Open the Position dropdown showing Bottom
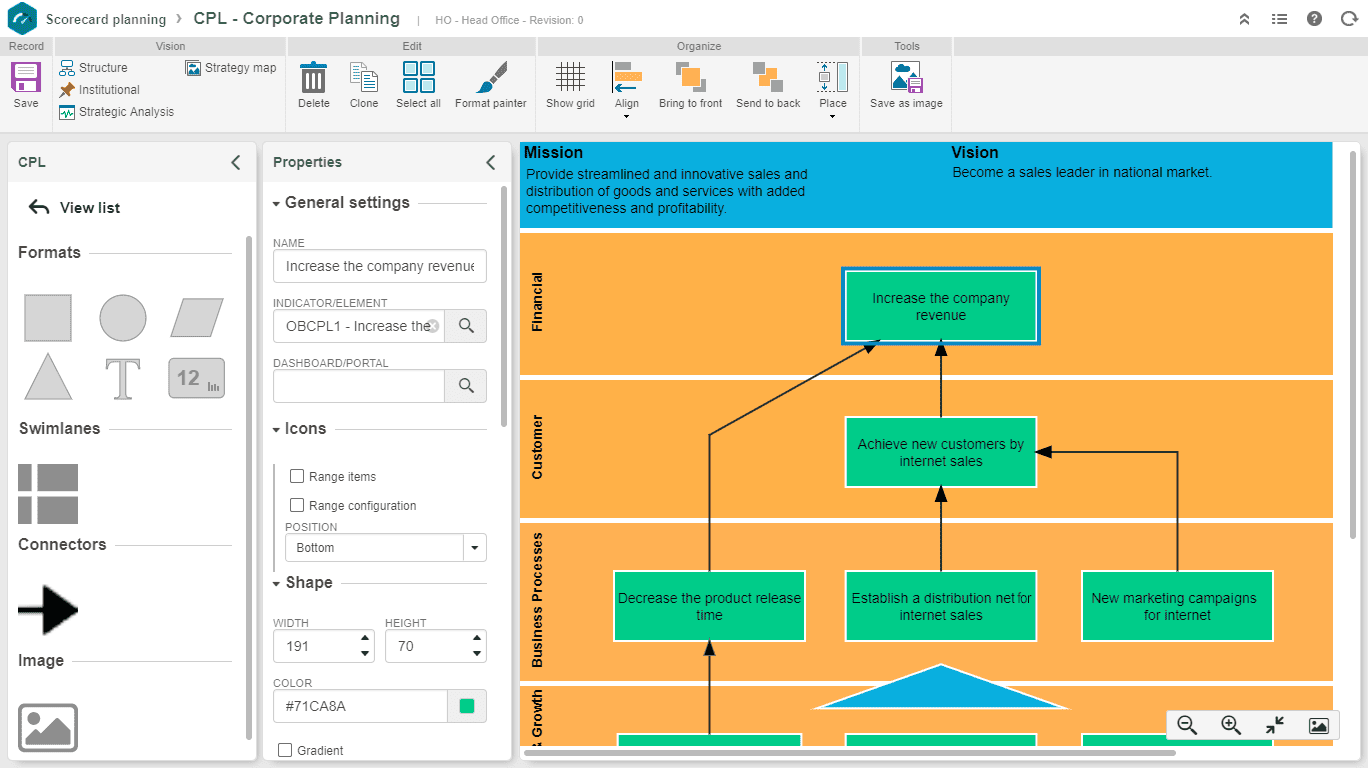 click(474, 548)
